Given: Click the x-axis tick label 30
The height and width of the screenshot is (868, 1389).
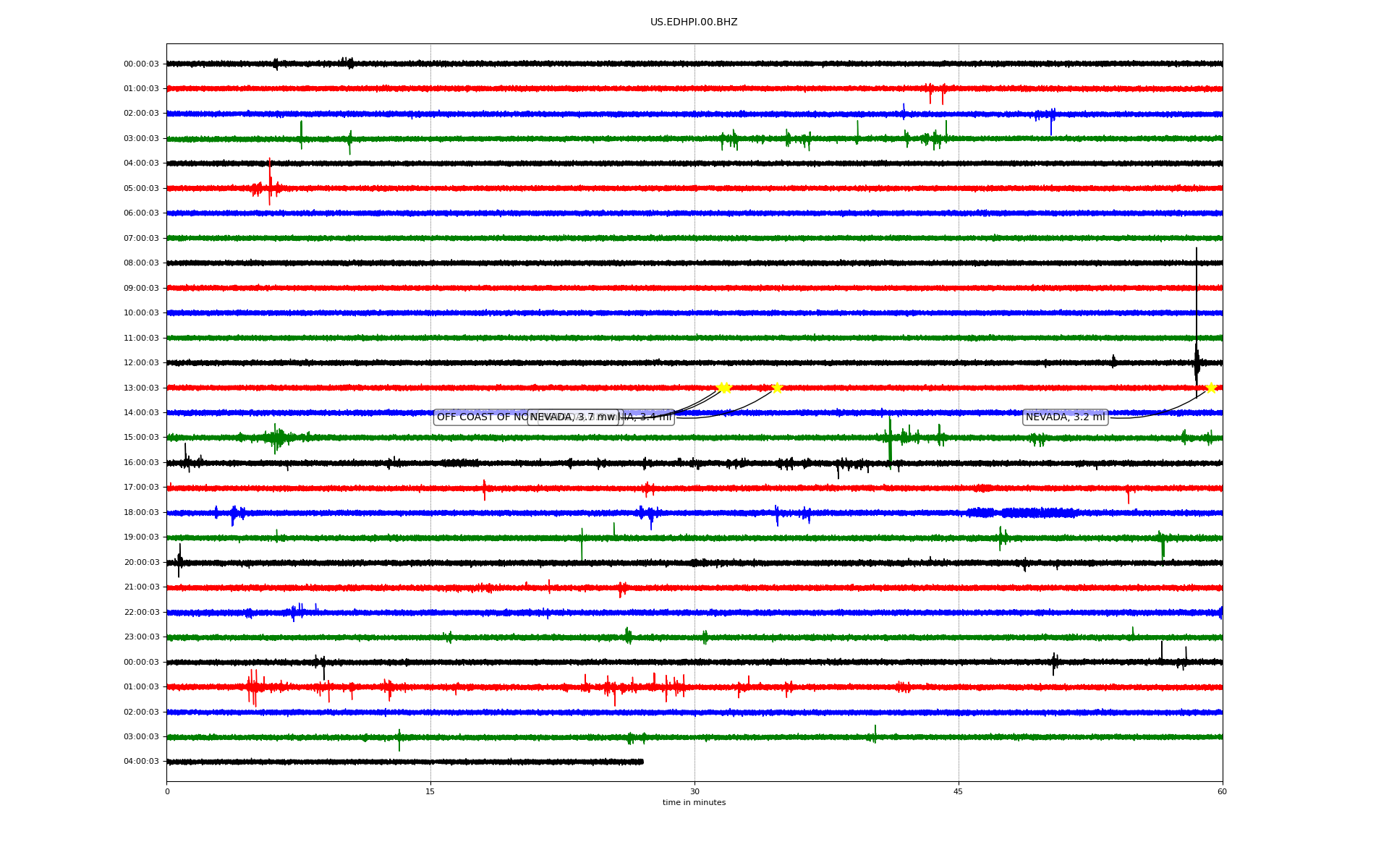Looking at the screenshot, I should 694,791.
